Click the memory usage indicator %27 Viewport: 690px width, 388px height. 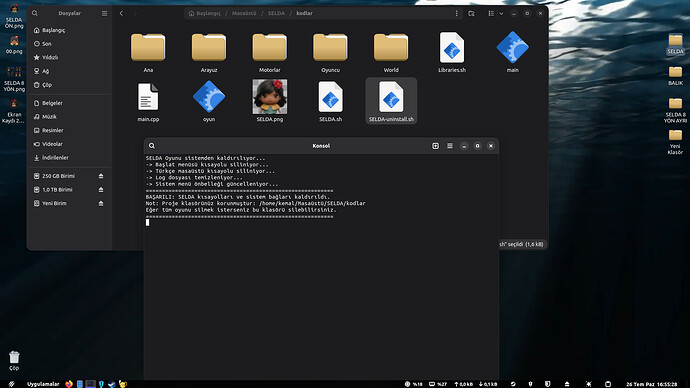click(438, 384)
